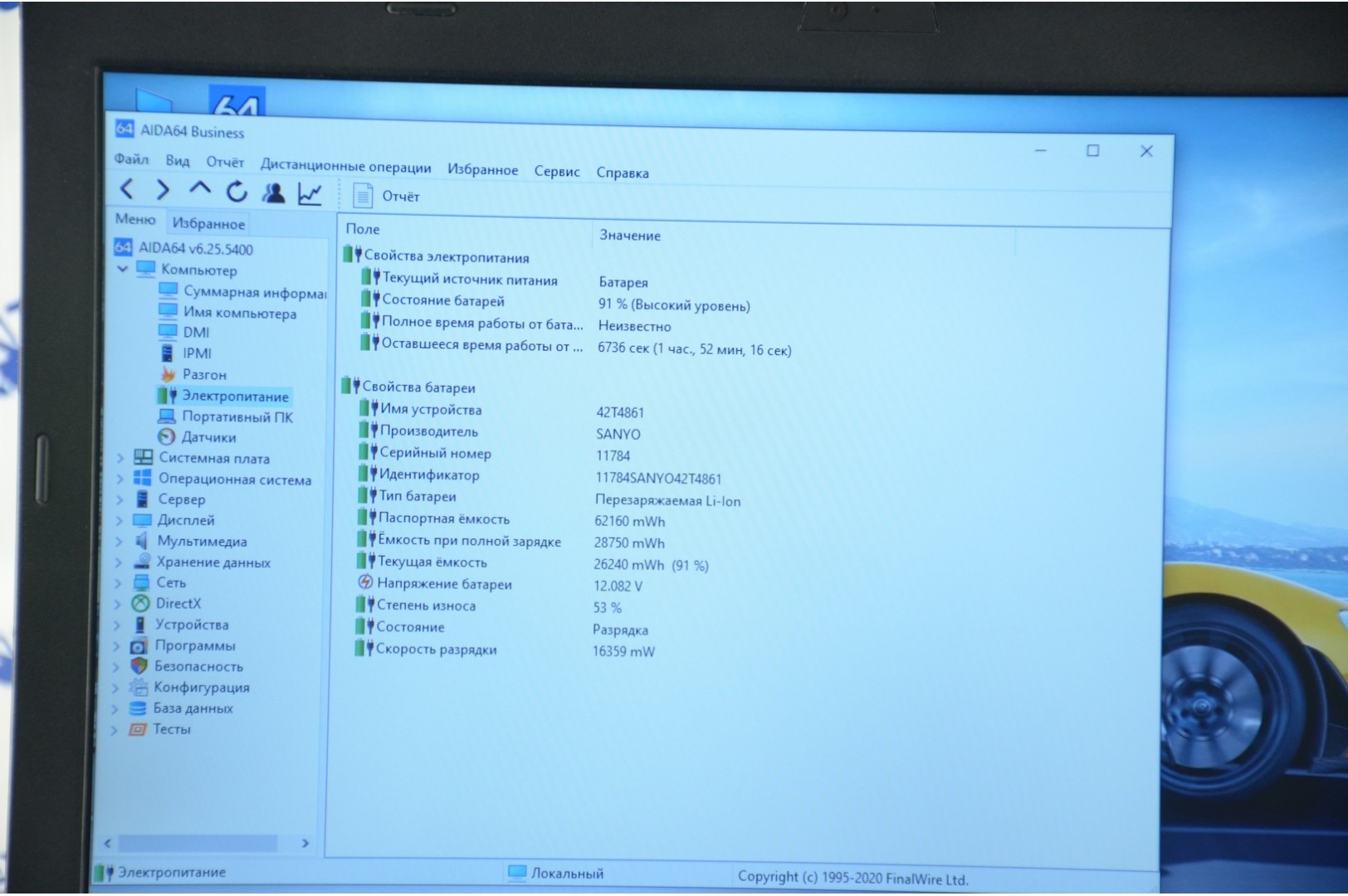
Task: Open the user management toolbar icon
Action: click(273, 192)
